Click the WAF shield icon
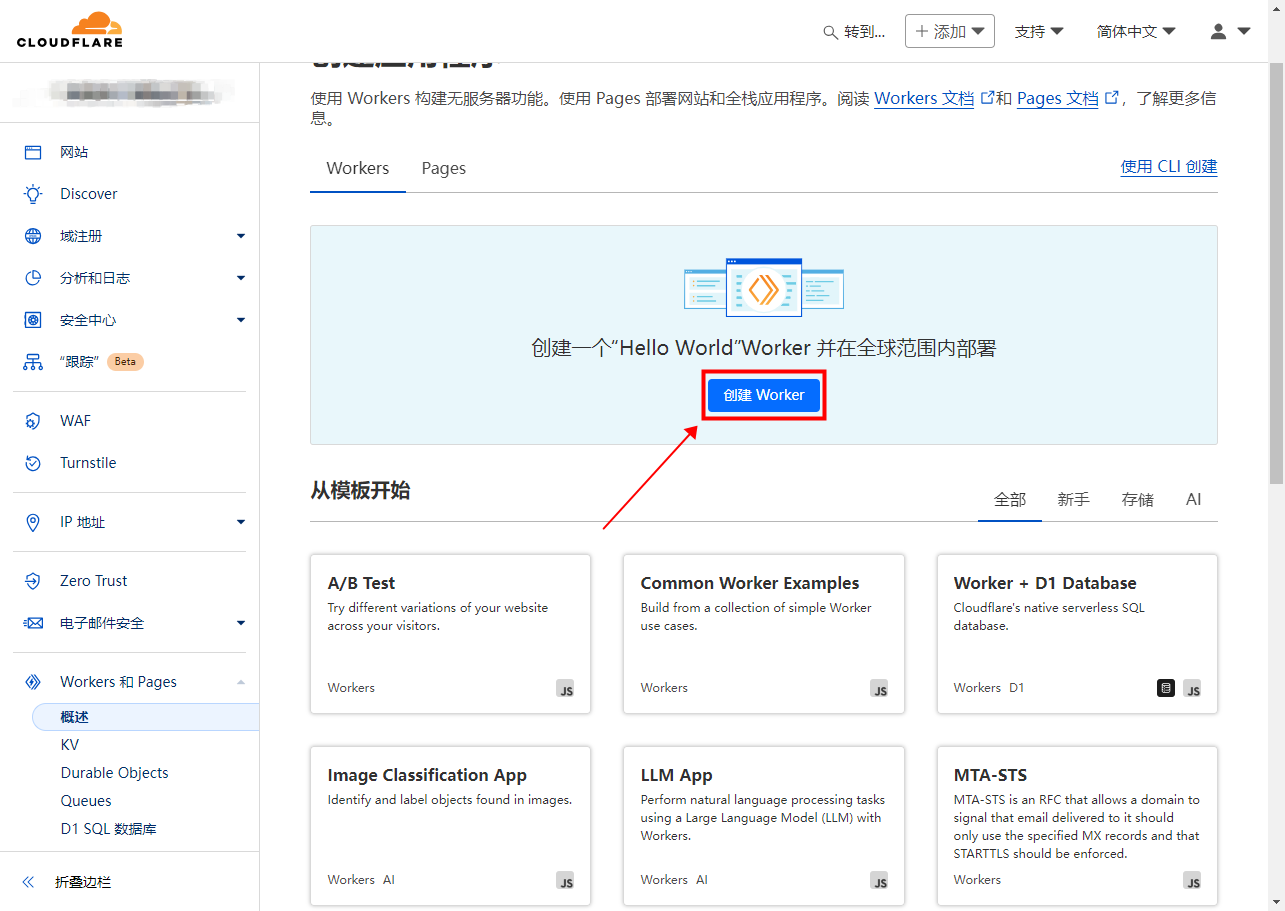 click(x=33, y=421)
